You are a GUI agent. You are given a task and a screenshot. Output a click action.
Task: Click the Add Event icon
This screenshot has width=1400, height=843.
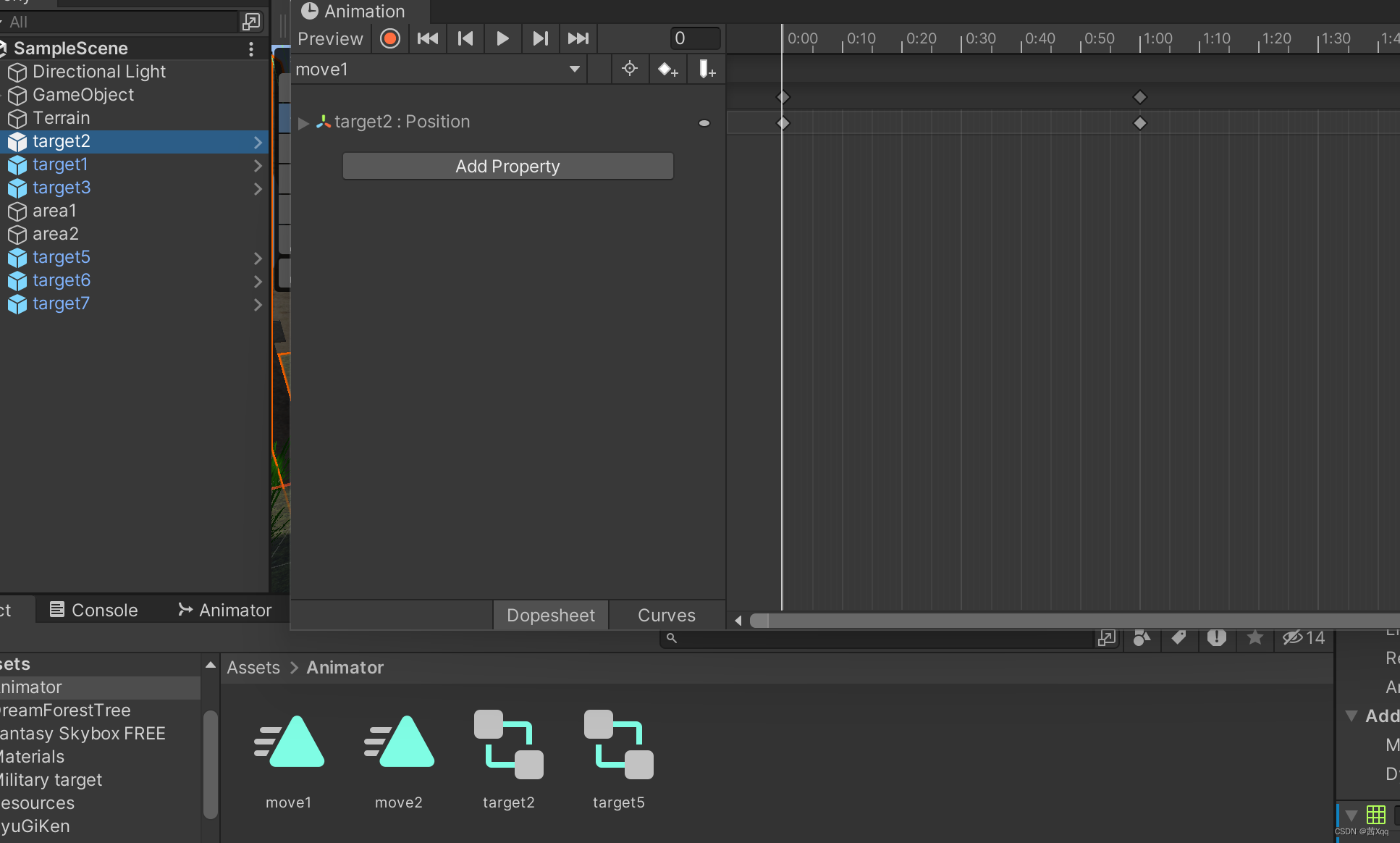[x=707, y=70]
